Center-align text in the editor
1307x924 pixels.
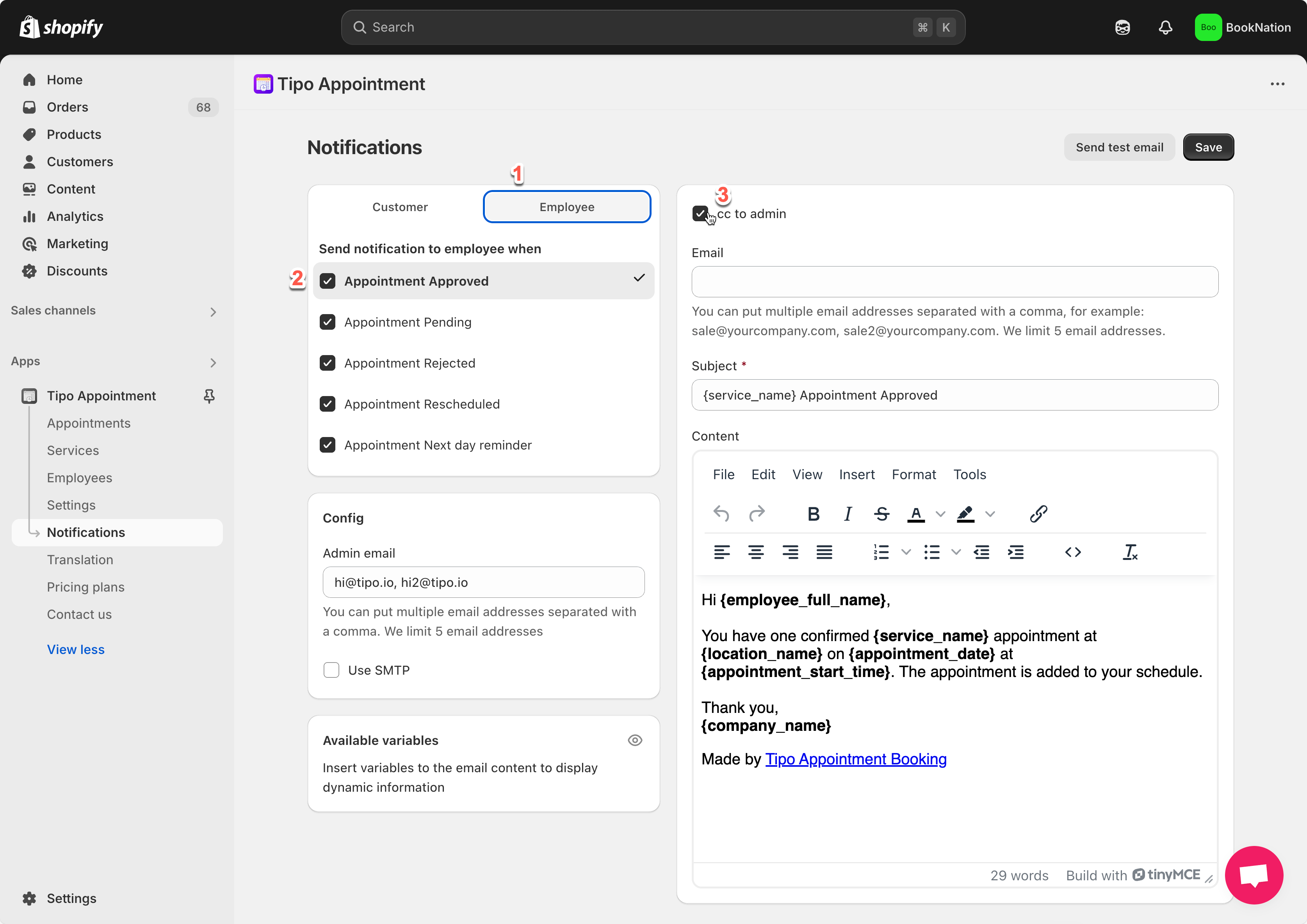pyautogui.click(x=756, y=552)
